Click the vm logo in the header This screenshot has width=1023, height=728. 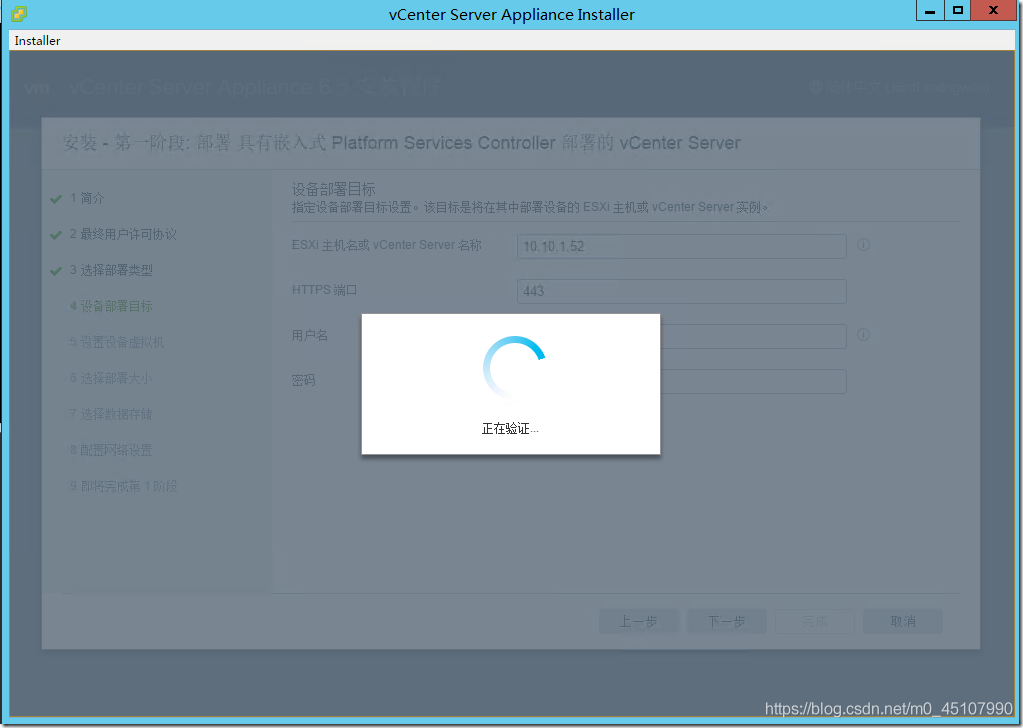tap(37, 87)
